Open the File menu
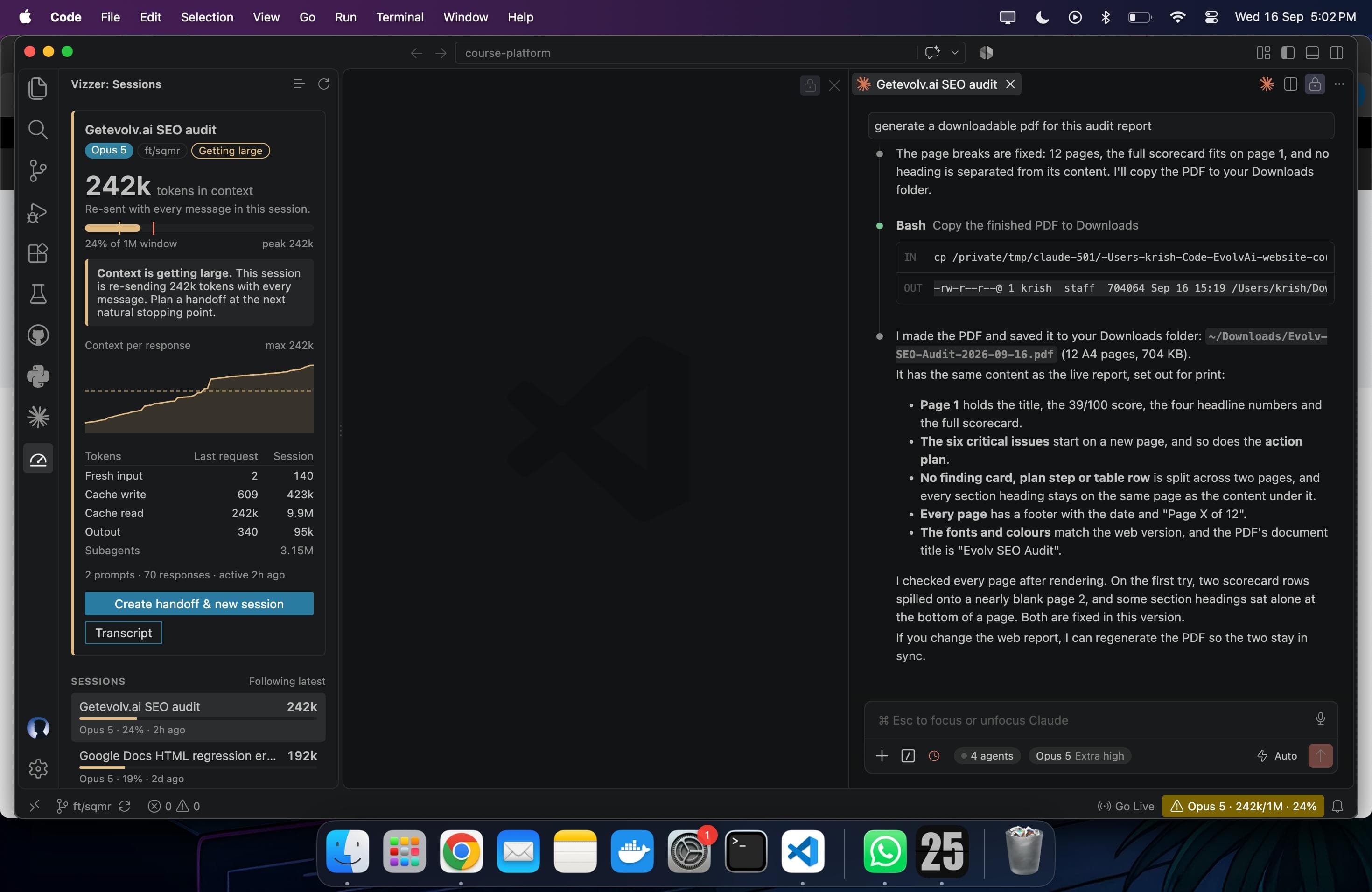The image size is (1372, 892). (x=110, y=17)
